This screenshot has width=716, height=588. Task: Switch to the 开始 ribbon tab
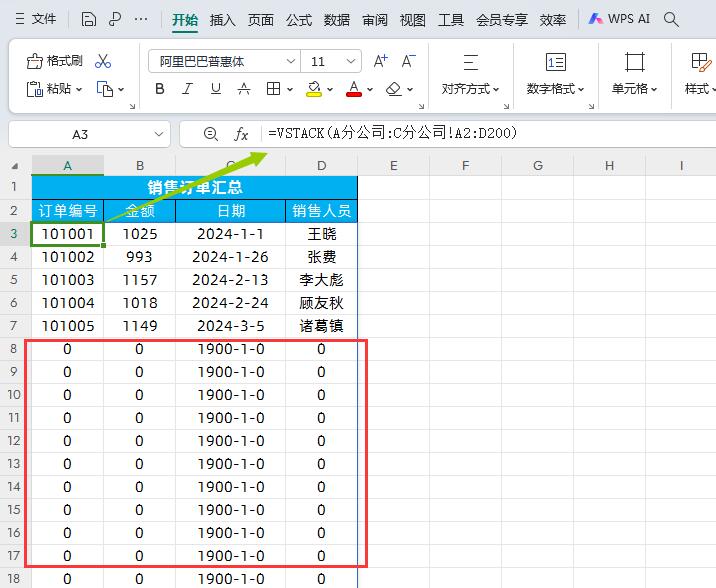pos(185,20)
